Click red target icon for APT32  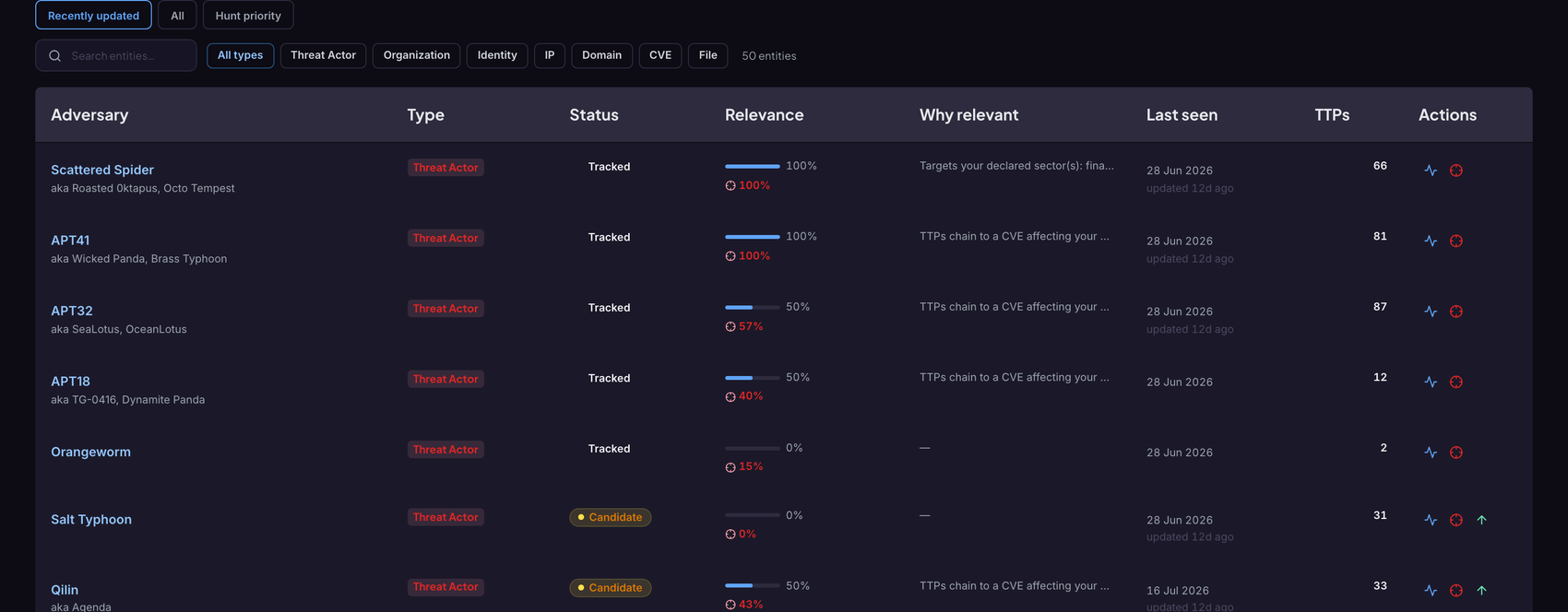(x=1456, y=312)
